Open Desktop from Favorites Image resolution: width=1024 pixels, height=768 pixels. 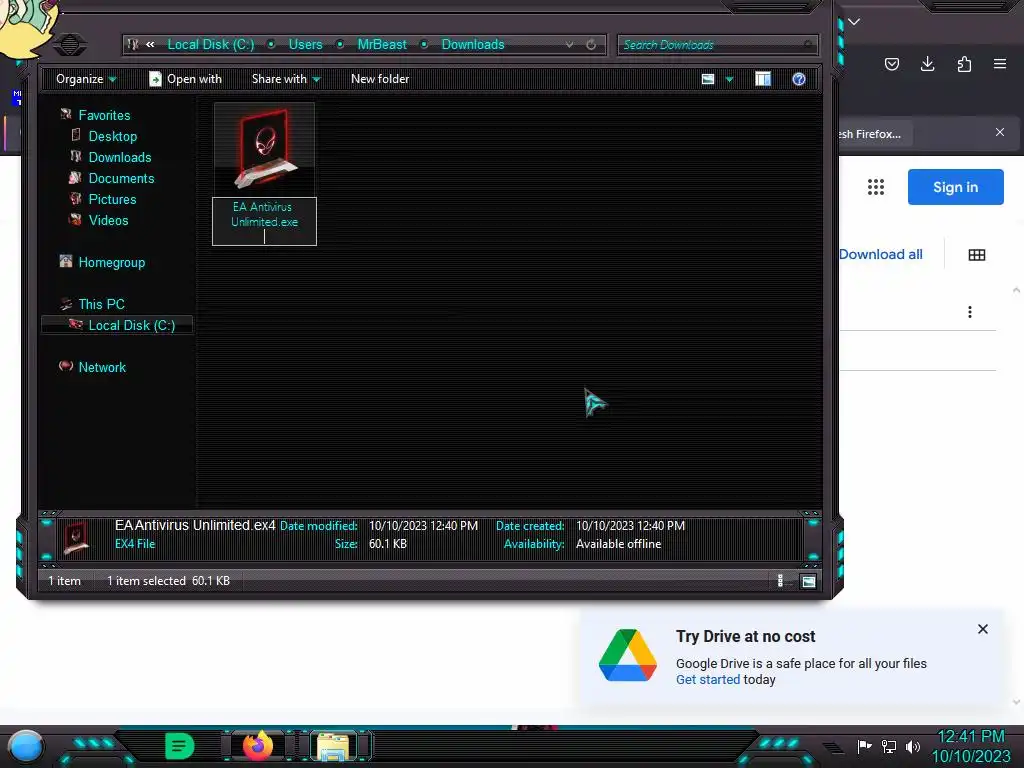[113, 136]
